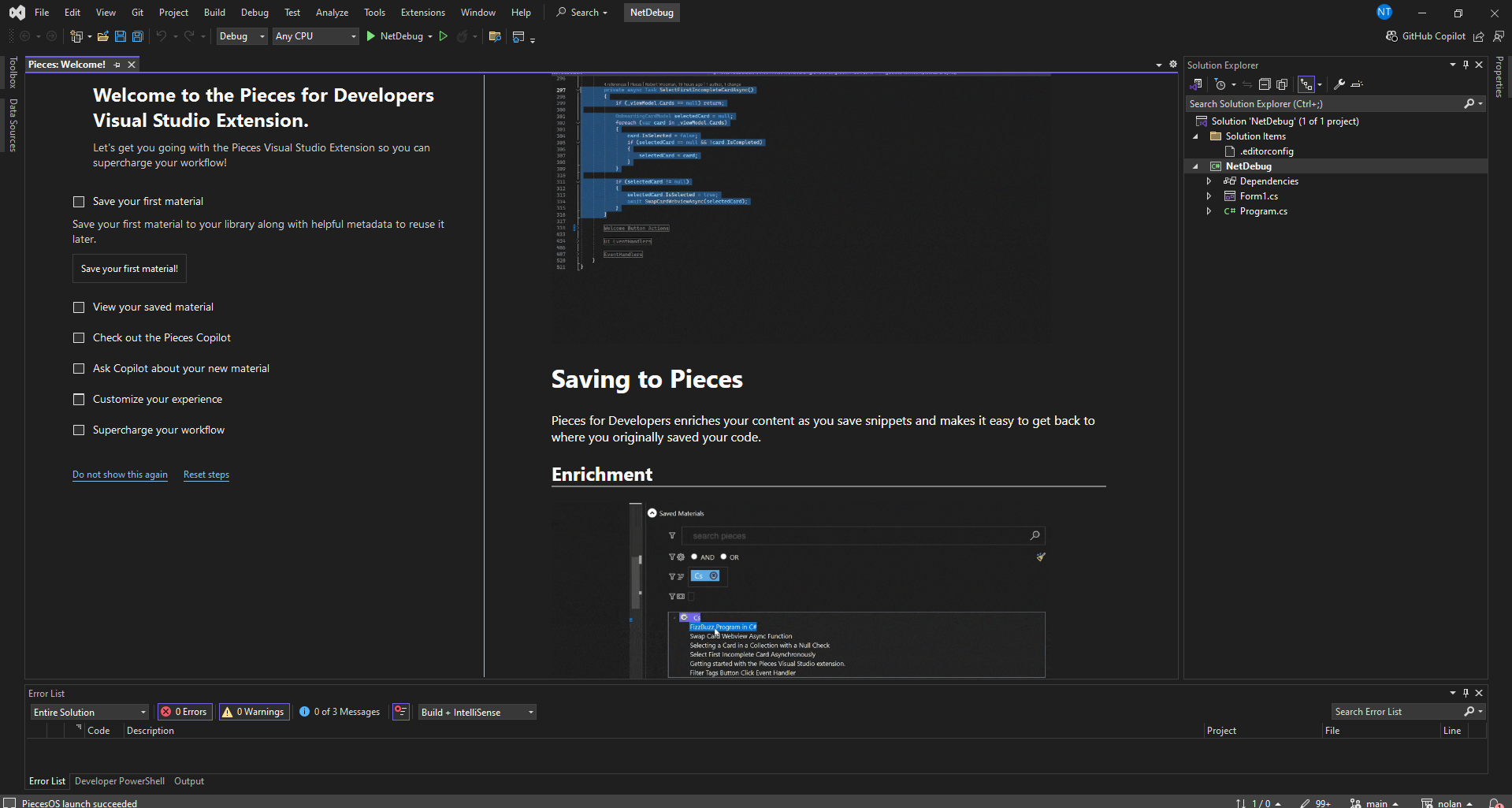
Task: Pin the Solution Explorer panel
Action: (x=1466, y=65)
